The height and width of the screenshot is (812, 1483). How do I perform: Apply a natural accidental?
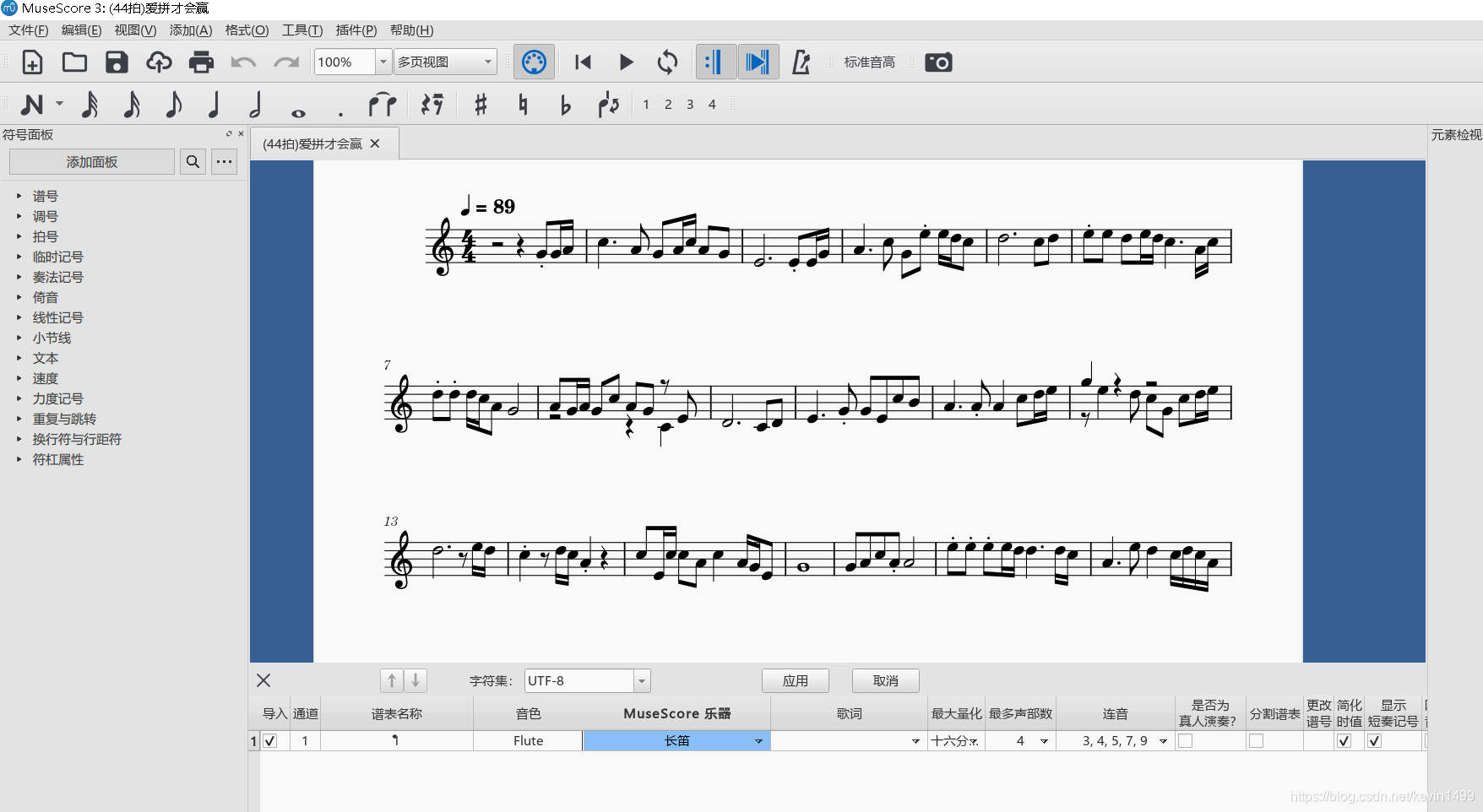click(523, 105)
